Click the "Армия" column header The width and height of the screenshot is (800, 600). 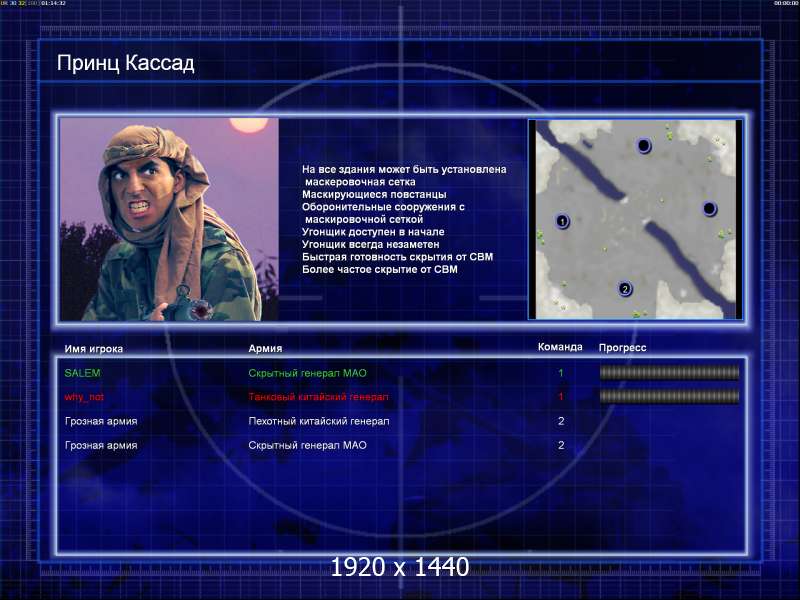(265, 349)
